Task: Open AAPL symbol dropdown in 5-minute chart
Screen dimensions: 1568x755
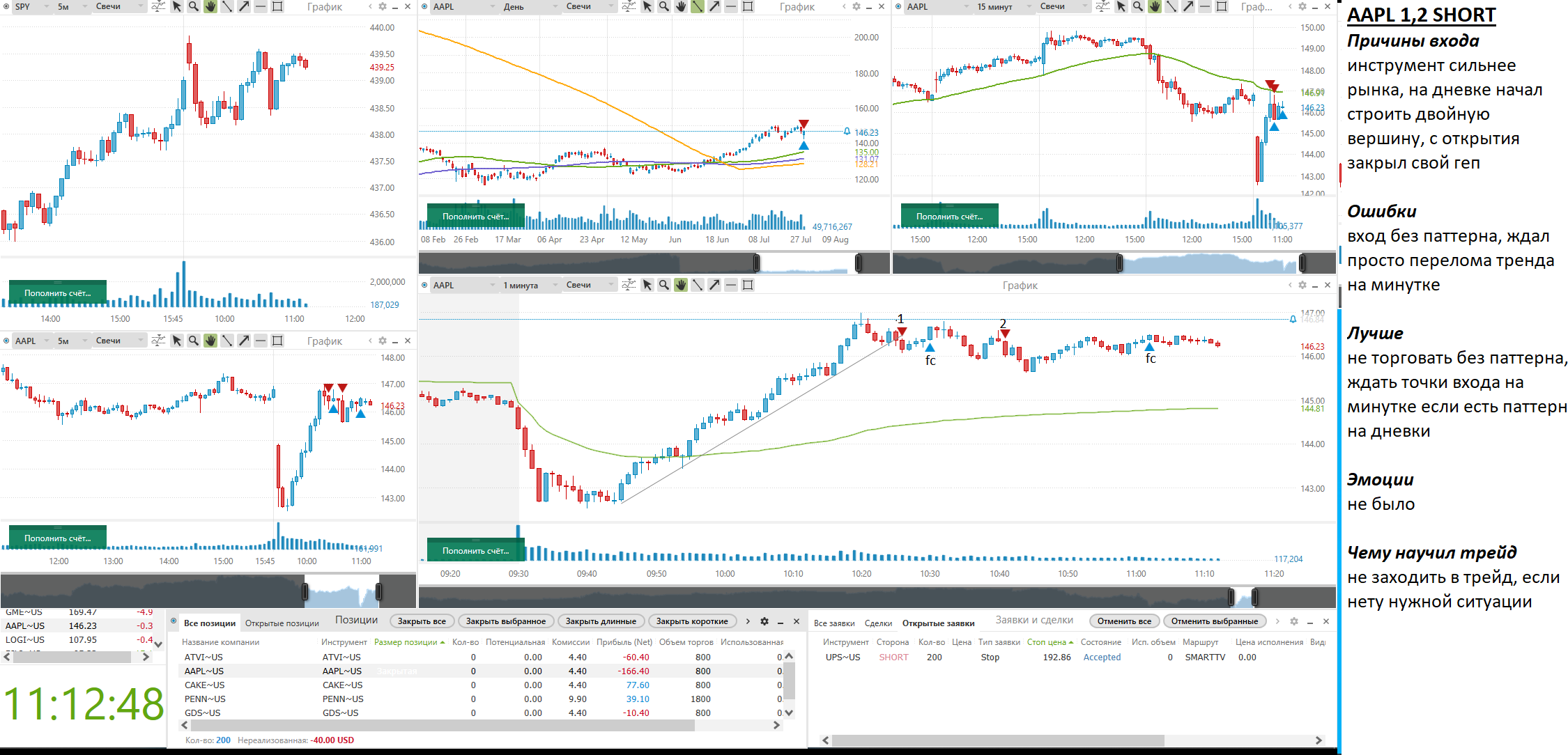Action: pyautogui.click(x=32, y=341)
